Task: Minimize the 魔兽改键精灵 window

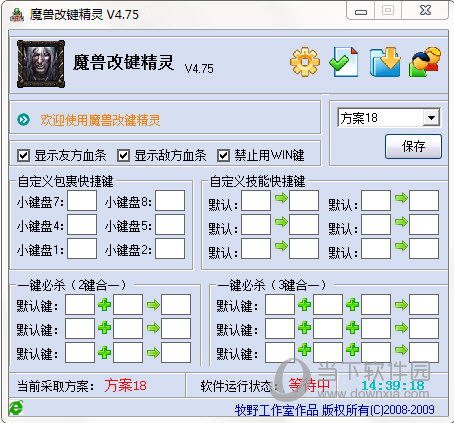Action: (361, 11)
